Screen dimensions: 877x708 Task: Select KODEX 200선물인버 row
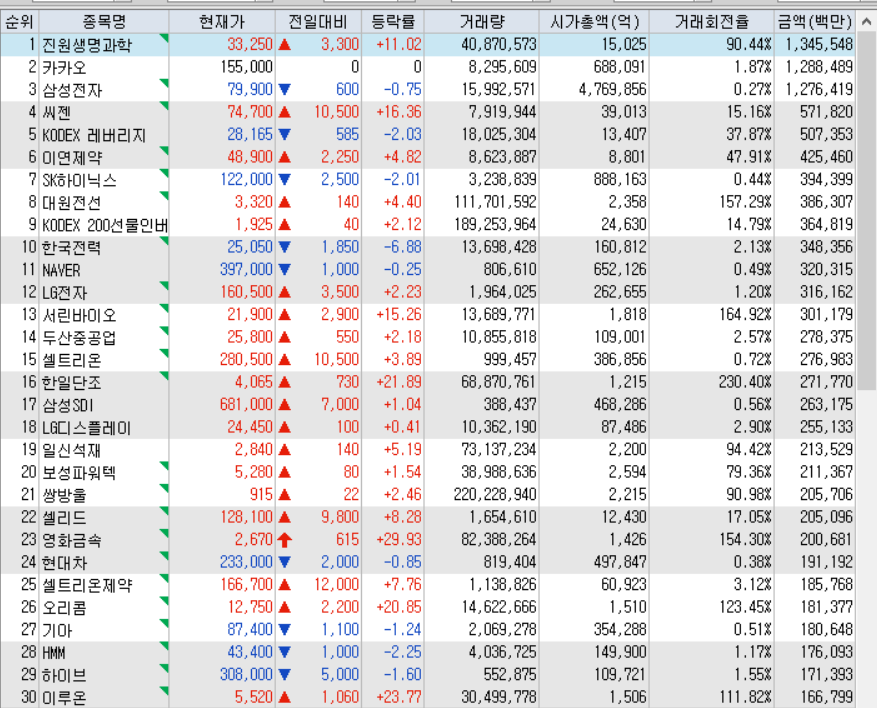(428, 225)
